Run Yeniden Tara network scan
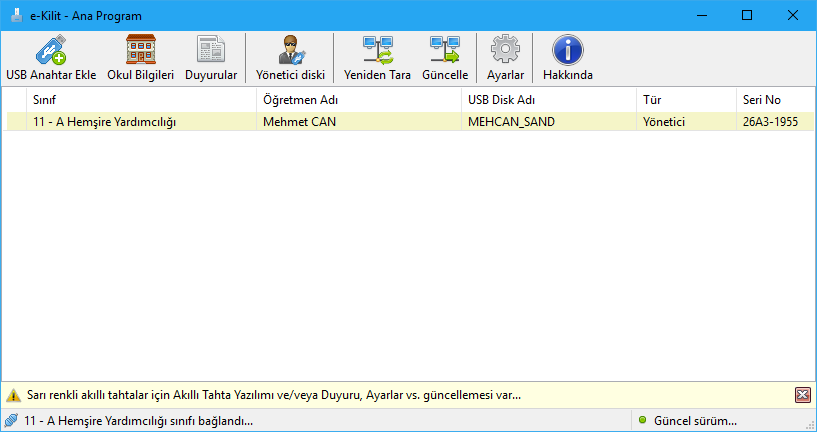This screenshot has height=432, width=817. click(x=378, y=50)
